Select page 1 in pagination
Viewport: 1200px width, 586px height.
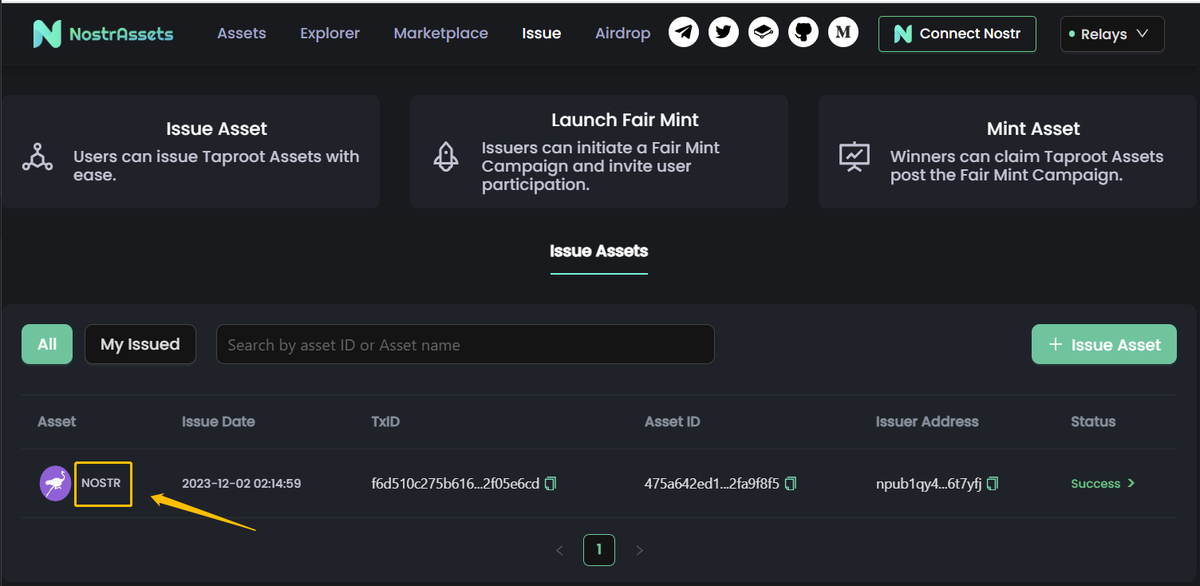click(599, 549)
